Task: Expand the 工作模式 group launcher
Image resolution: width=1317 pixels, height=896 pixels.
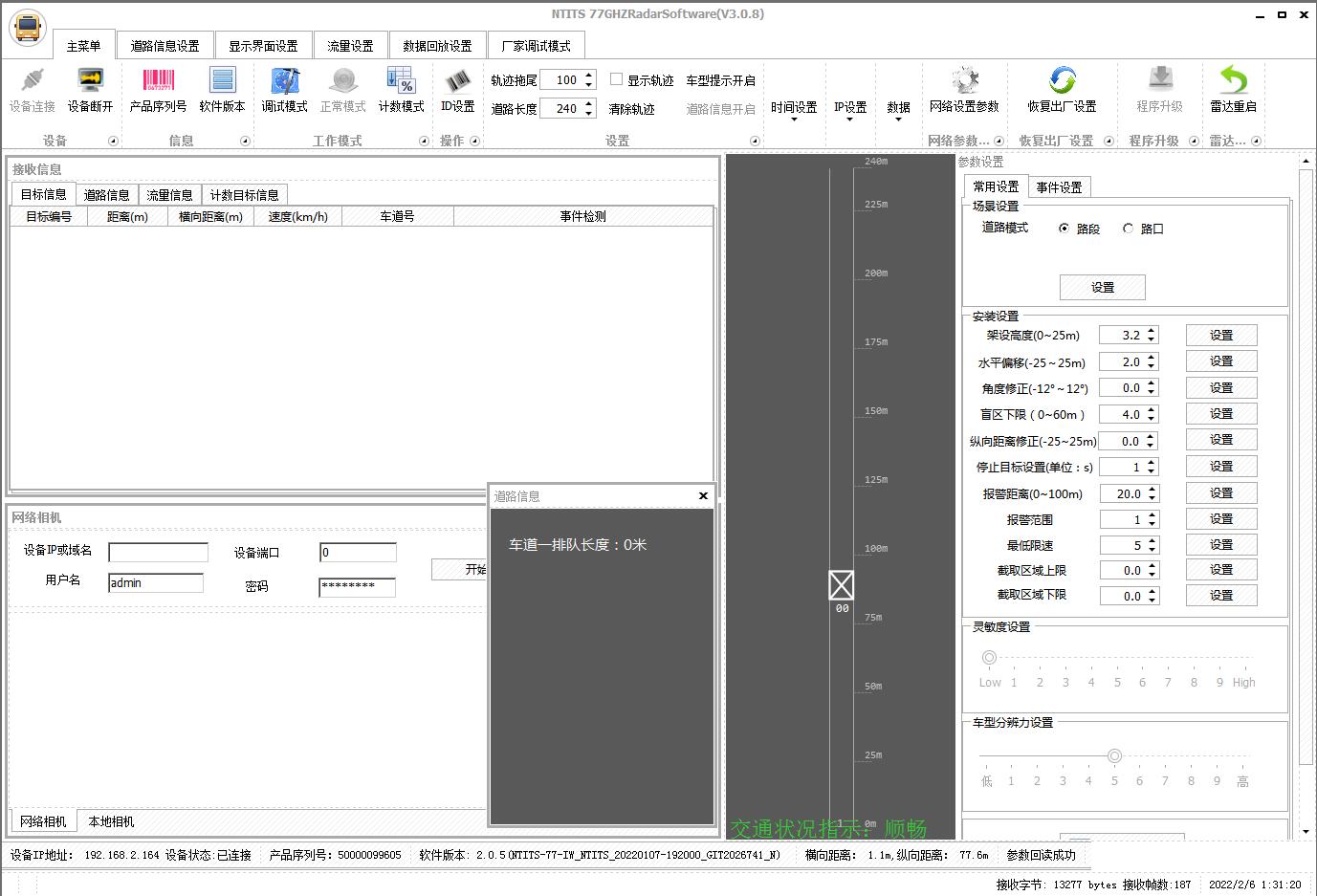Action: click(x=424, y=141)
